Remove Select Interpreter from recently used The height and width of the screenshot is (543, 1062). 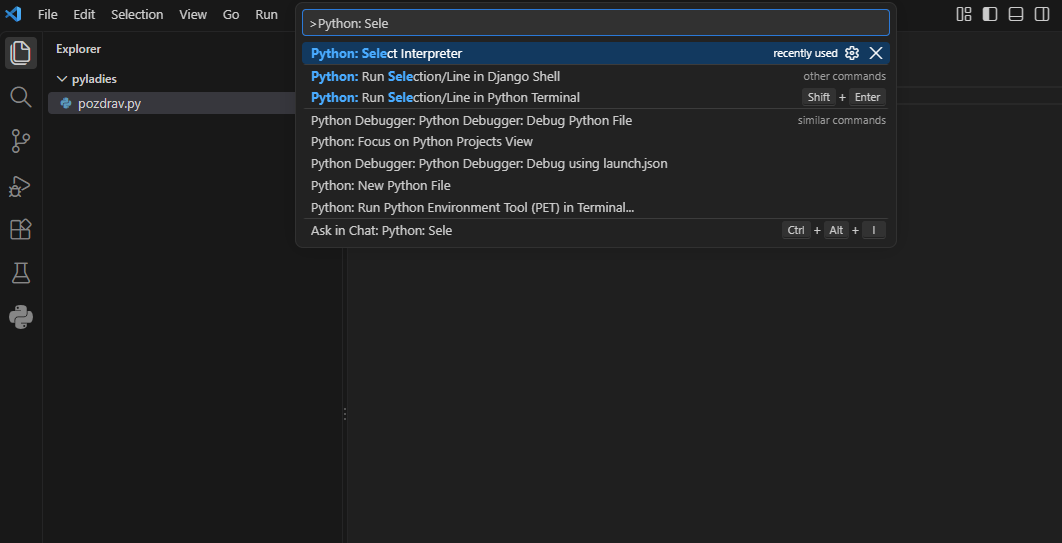876,53
